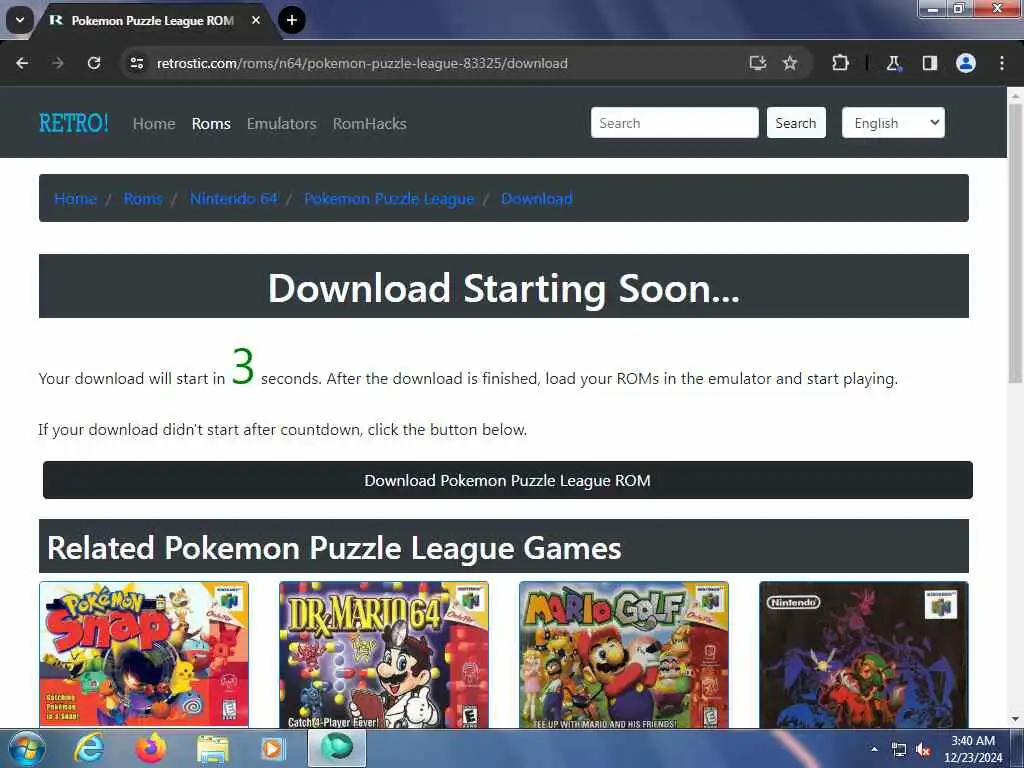Viewport: 1024px width, 768px height.
Task: Launch Firefox from the taskbar
Action: click(x=151, y=748)
